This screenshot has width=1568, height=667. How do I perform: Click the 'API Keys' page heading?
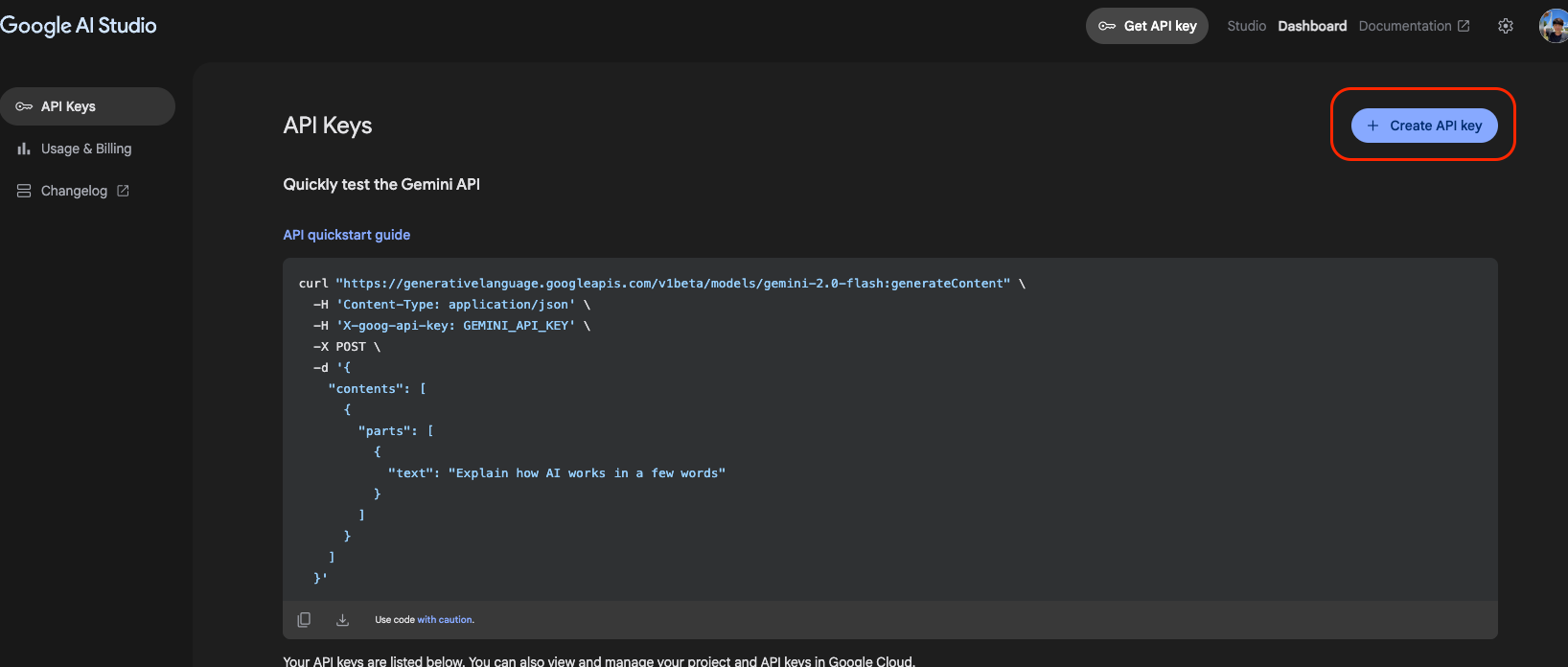pyautogui.click(x=328, y=126)
